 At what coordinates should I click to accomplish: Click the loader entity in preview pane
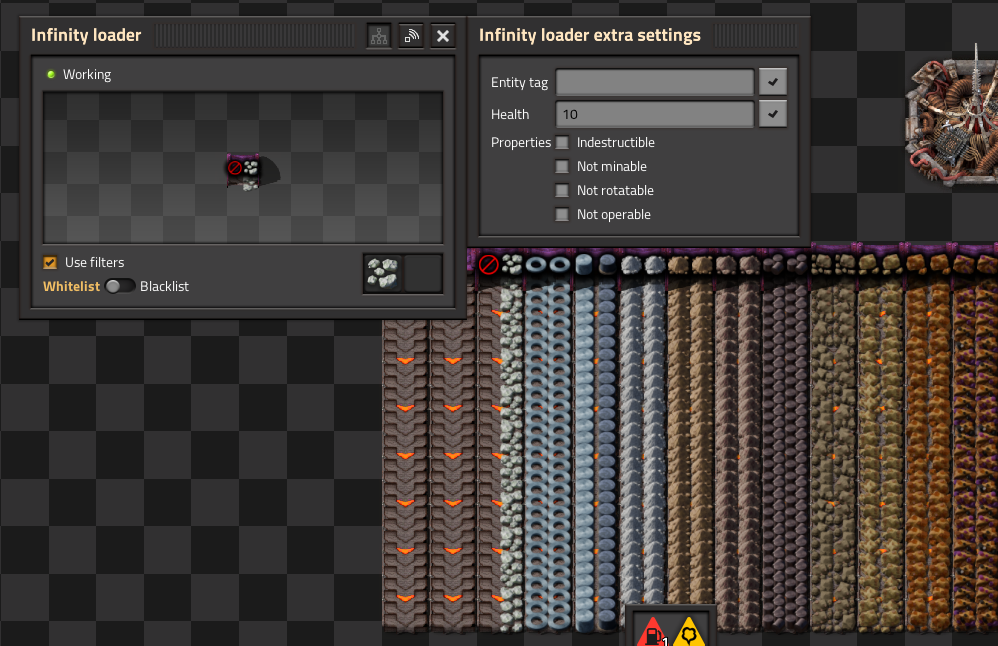pos(251,170)
